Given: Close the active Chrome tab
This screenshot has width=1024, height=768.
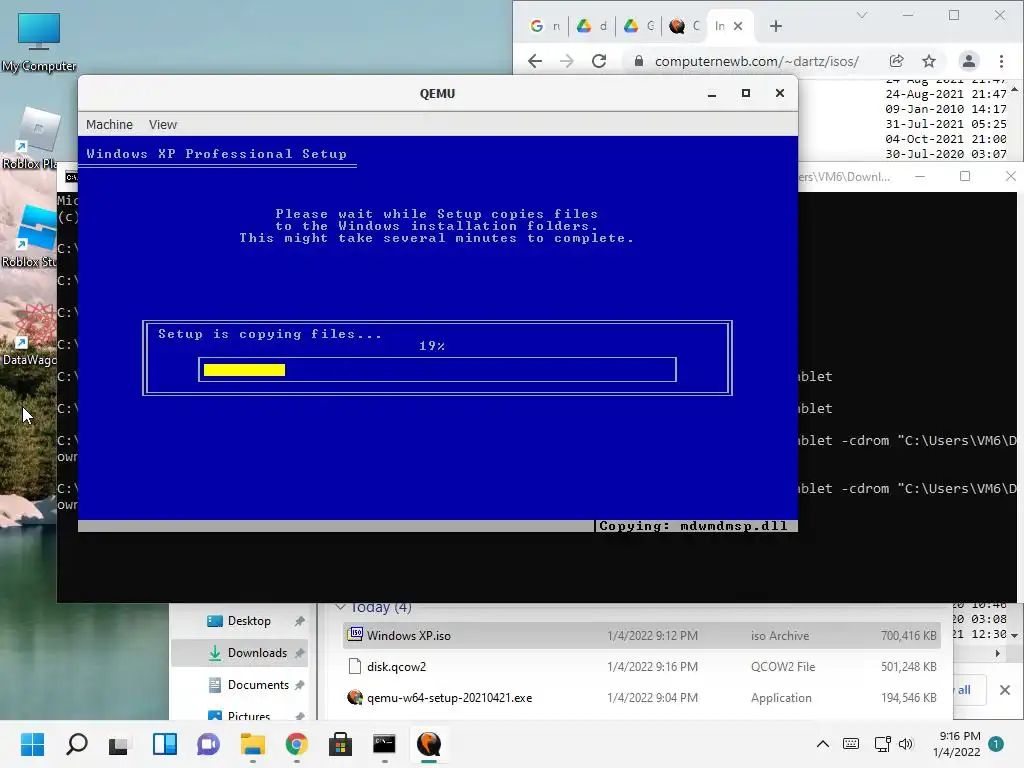Looking at the screenshot, I should (x=738, y=26).
